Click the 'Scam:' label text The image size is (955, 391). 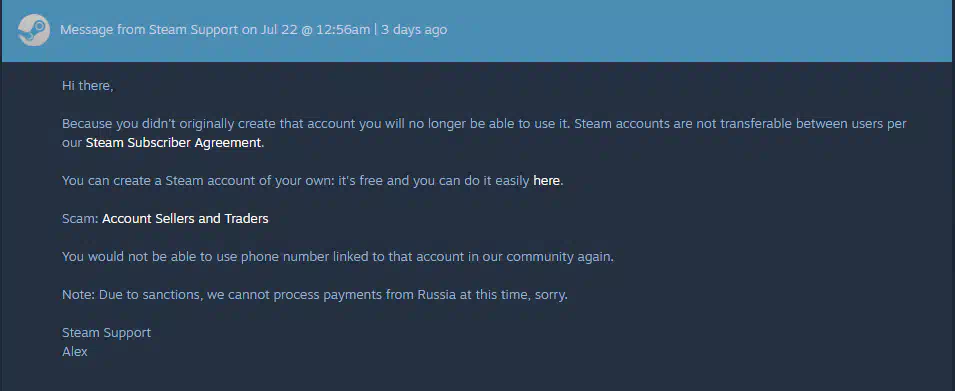pyautogui.click(x=80, y=219)
